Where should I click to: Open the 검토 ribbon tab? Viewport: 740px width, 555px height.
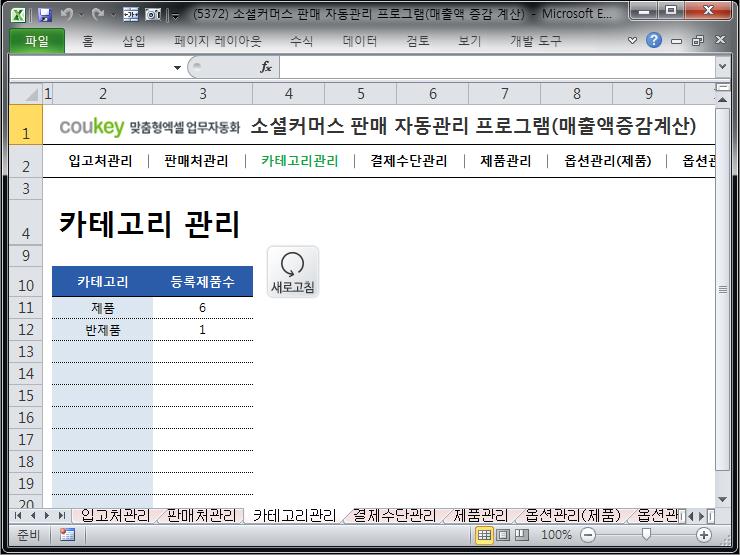coord(418,41)
